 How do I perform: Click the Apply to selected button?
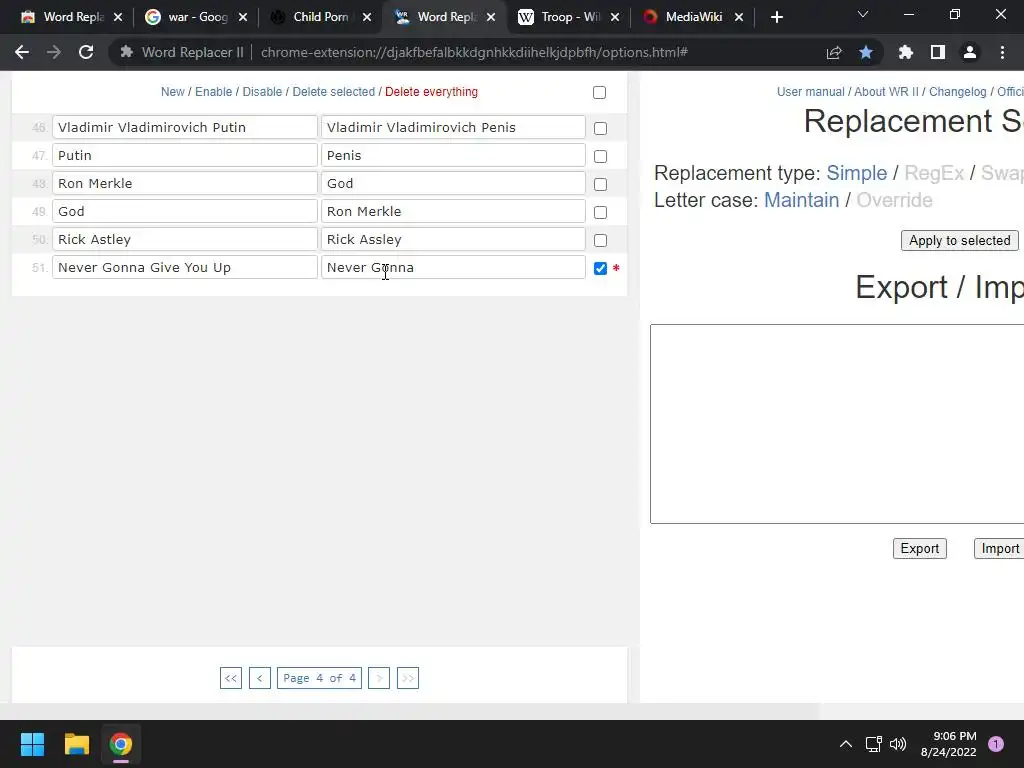[x=959, y=240]
